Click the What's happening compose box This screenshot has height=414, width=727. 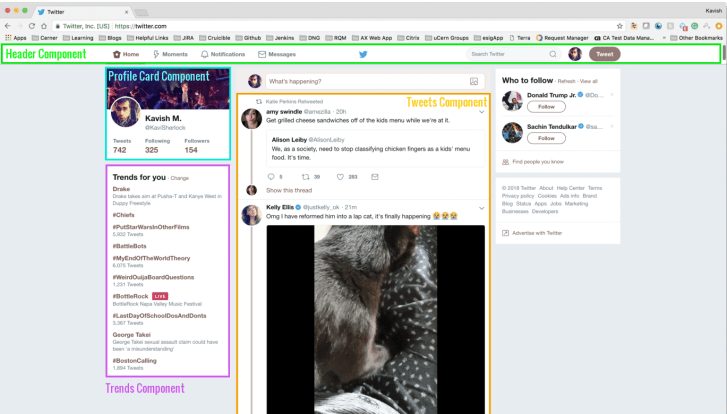375,81
